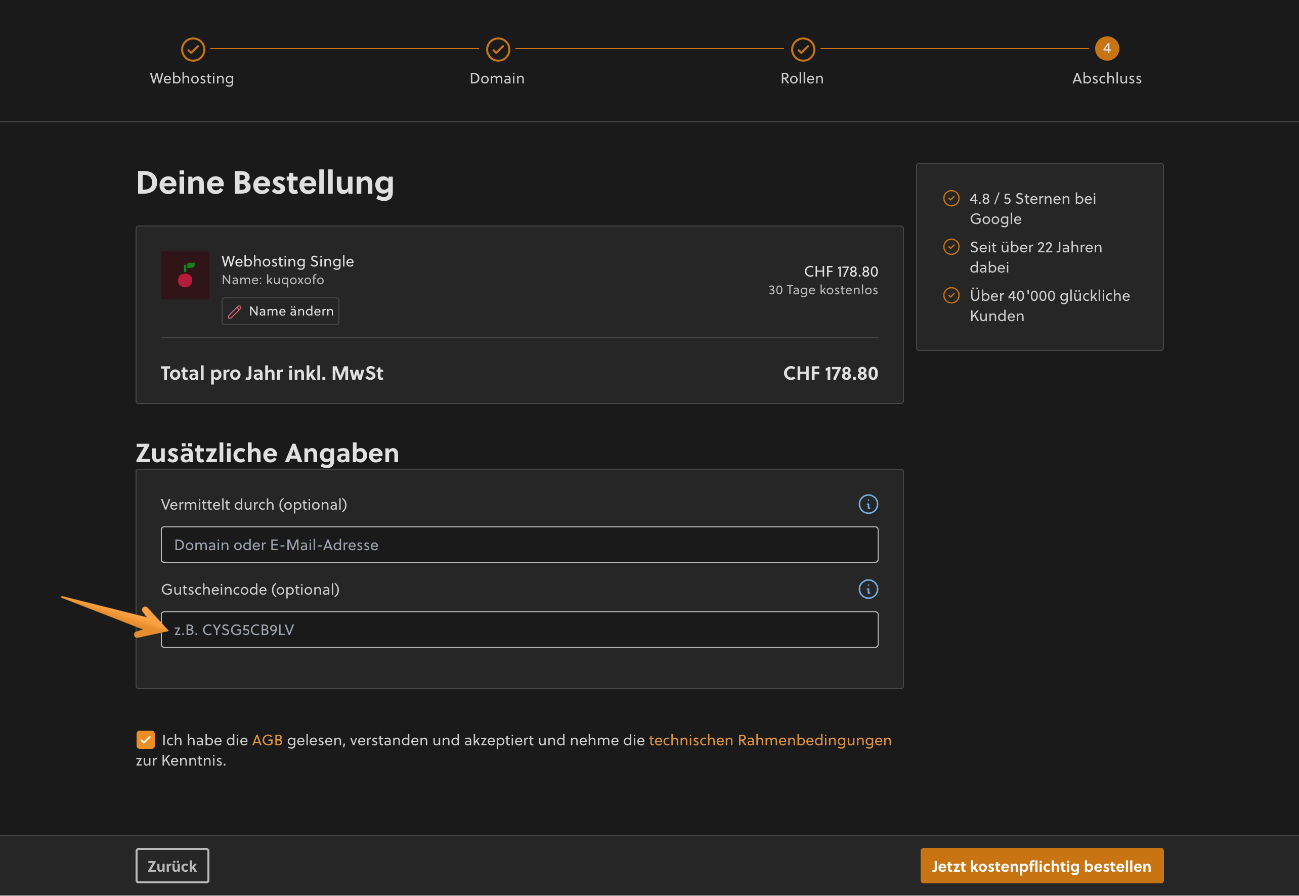This screenshot has width=1299, height=896.
Task: Click the Über 40'000 glückliche Kunden text
Action: coord(1050,305)
